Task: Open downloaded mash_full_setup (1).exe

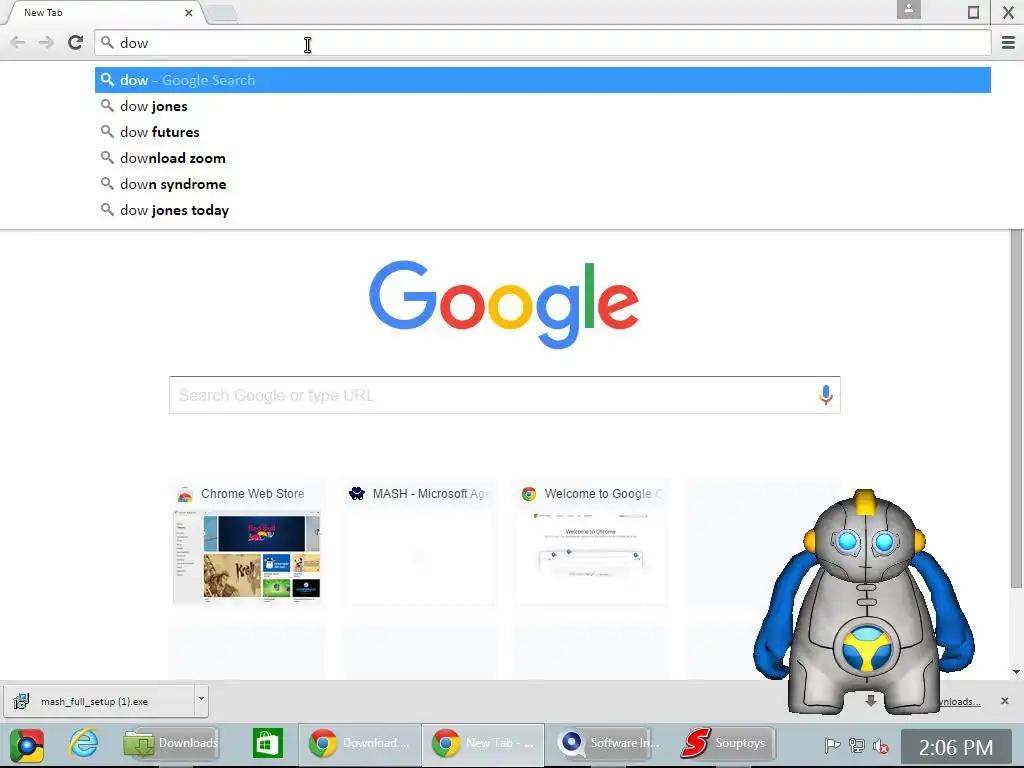Action: point(98,701)
